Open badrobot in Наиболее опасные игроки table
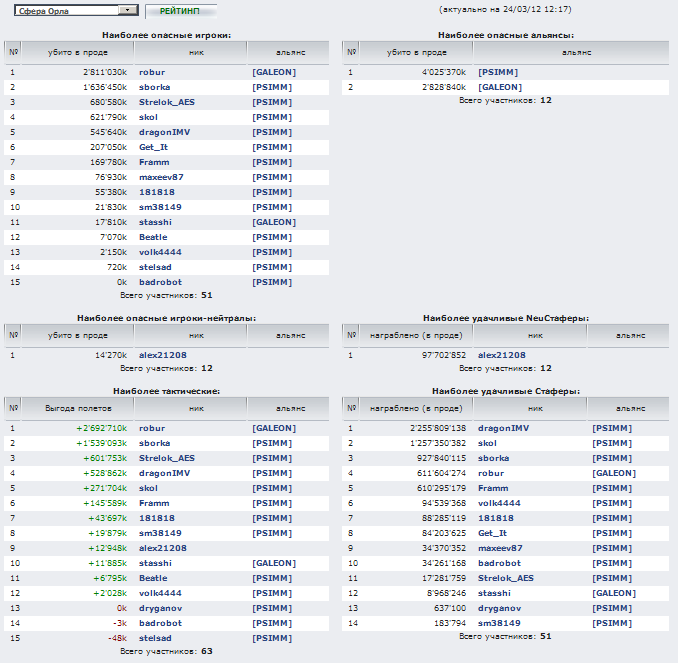This screenshot has width=678, height=663. (x=160, y=282)
